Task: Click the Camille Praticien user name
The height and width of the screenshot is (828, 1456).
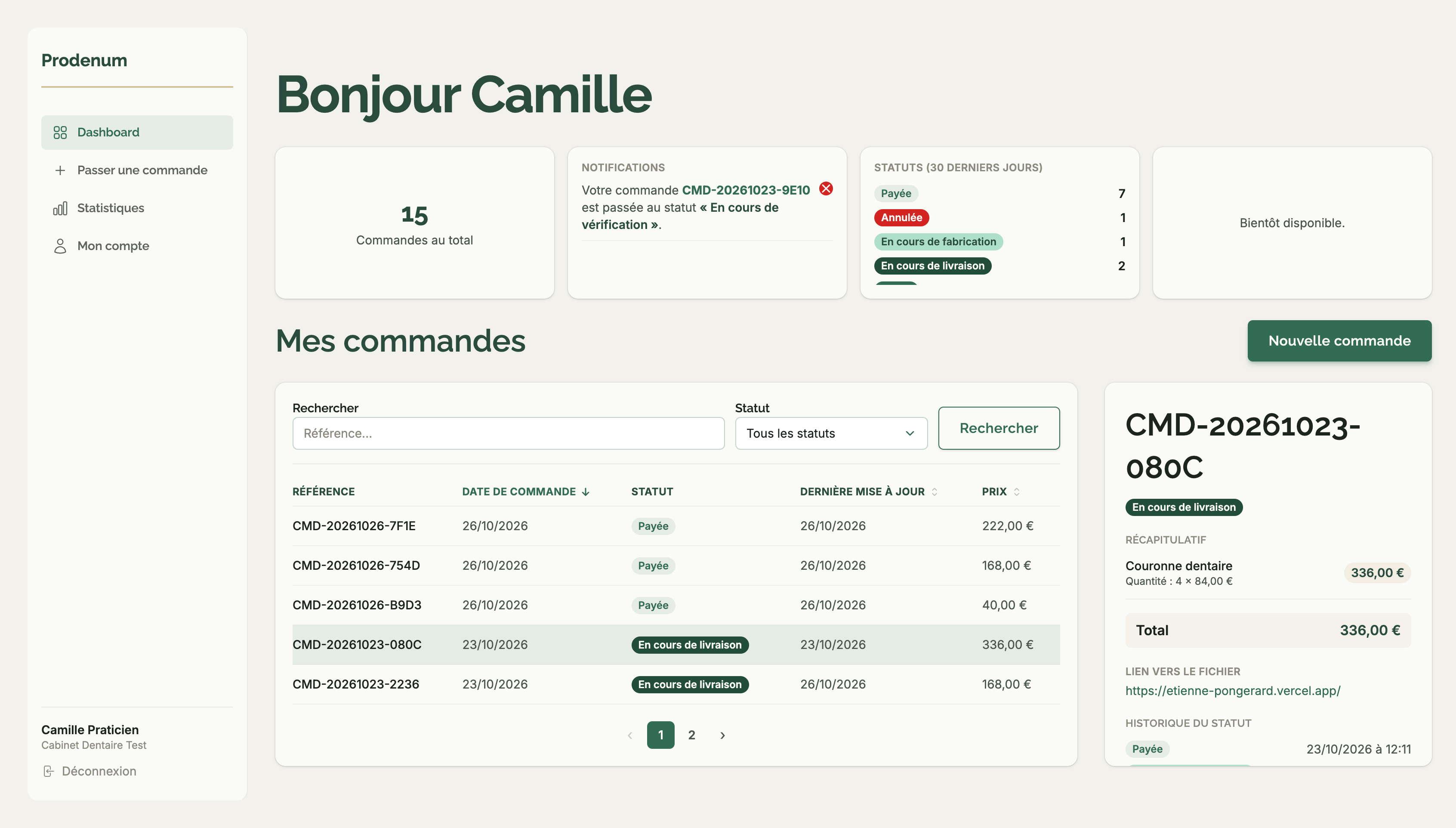Action: tap(90, 729)
